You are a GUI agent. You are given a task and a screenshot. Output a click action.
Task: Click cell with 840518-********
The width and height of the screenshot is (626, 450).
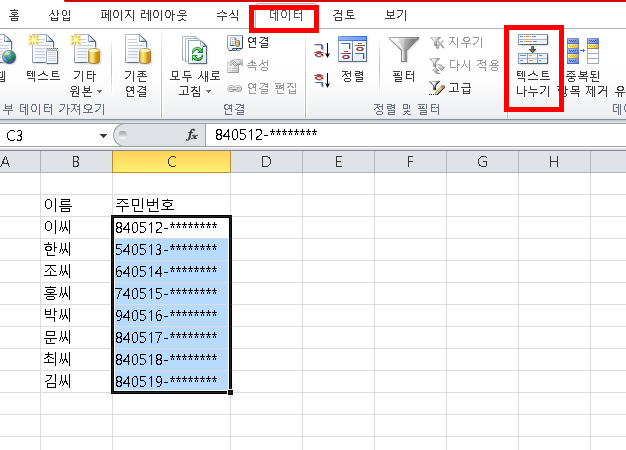point(171,359)
